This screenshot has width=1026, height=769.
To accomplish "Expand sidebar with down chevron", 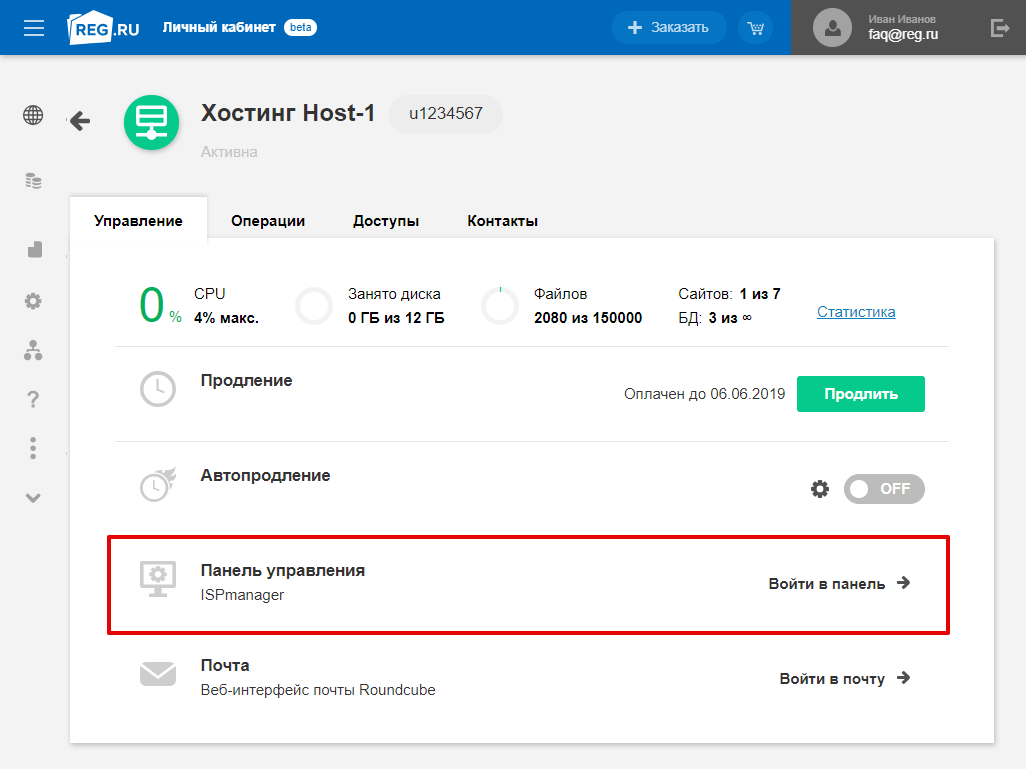I will [33, 497].
